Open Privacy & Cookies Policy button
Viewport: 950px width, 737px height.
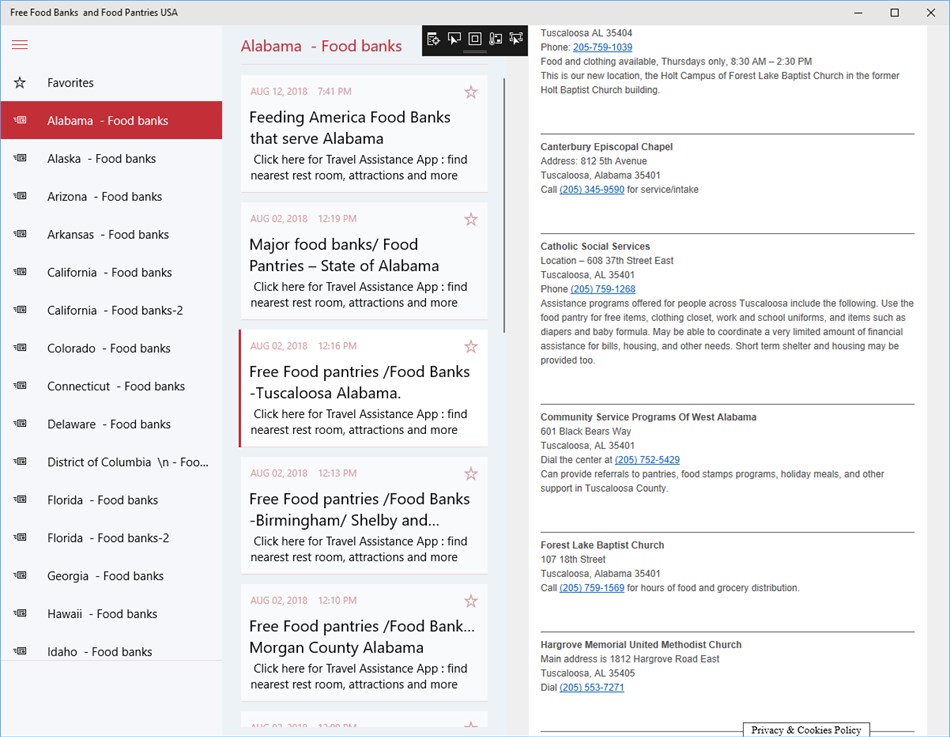pyautogui.click(x=806, y=730)
